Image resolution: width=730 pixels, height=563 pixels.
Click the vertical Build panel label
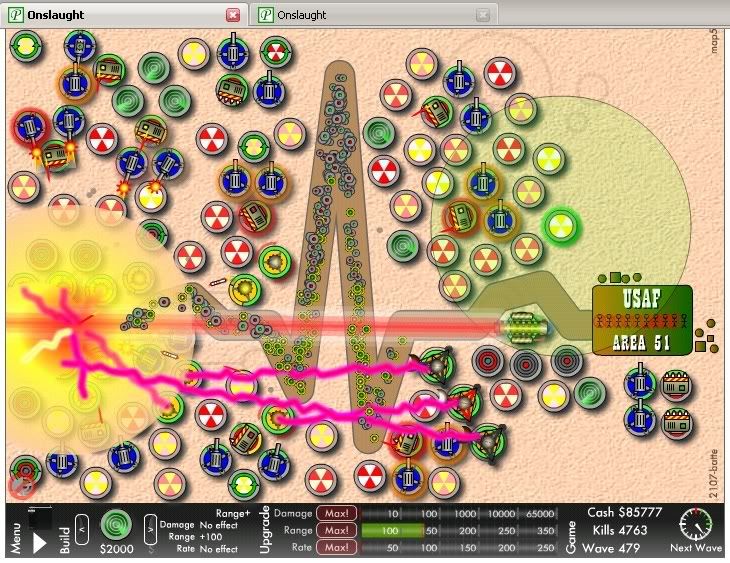coord(64,540)
